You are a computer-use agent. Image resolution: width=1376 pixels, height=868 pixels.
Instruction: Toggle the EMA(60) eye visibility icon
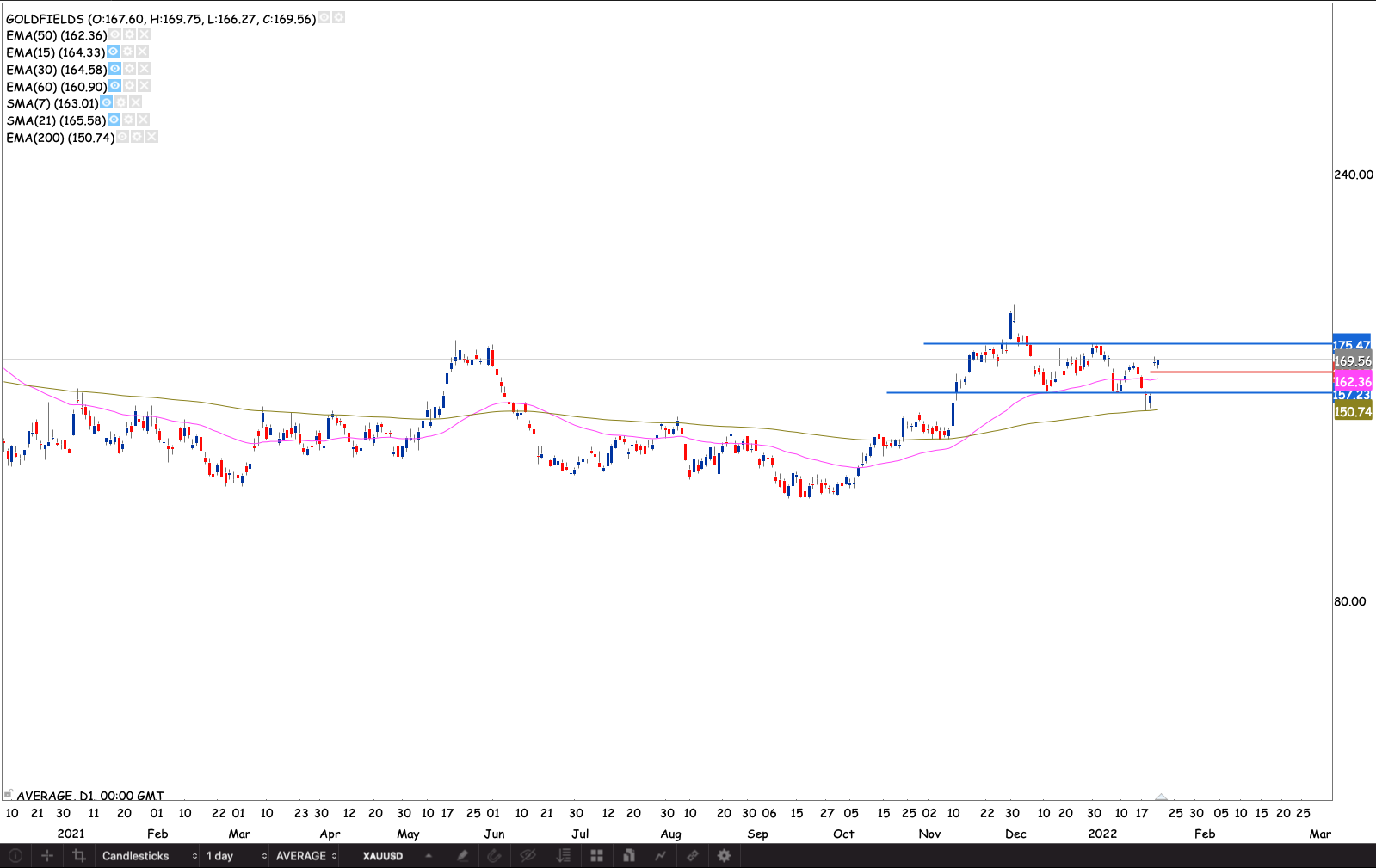point(114,86)
